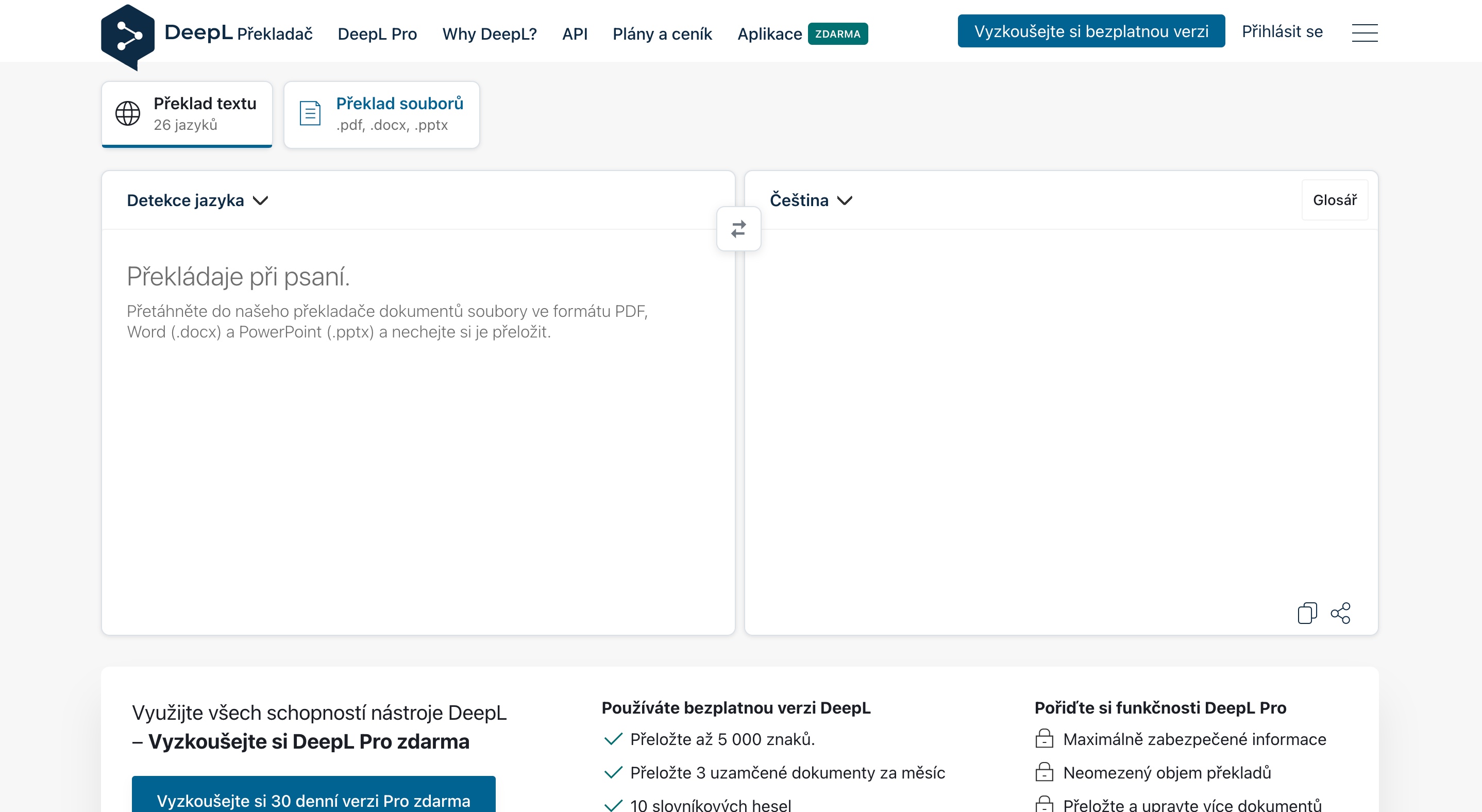This screenshot has width=1482, height=812.
Task: Click the lock icon beside Maximálně zabezpečené informace
Action: tap(1043, 738)
